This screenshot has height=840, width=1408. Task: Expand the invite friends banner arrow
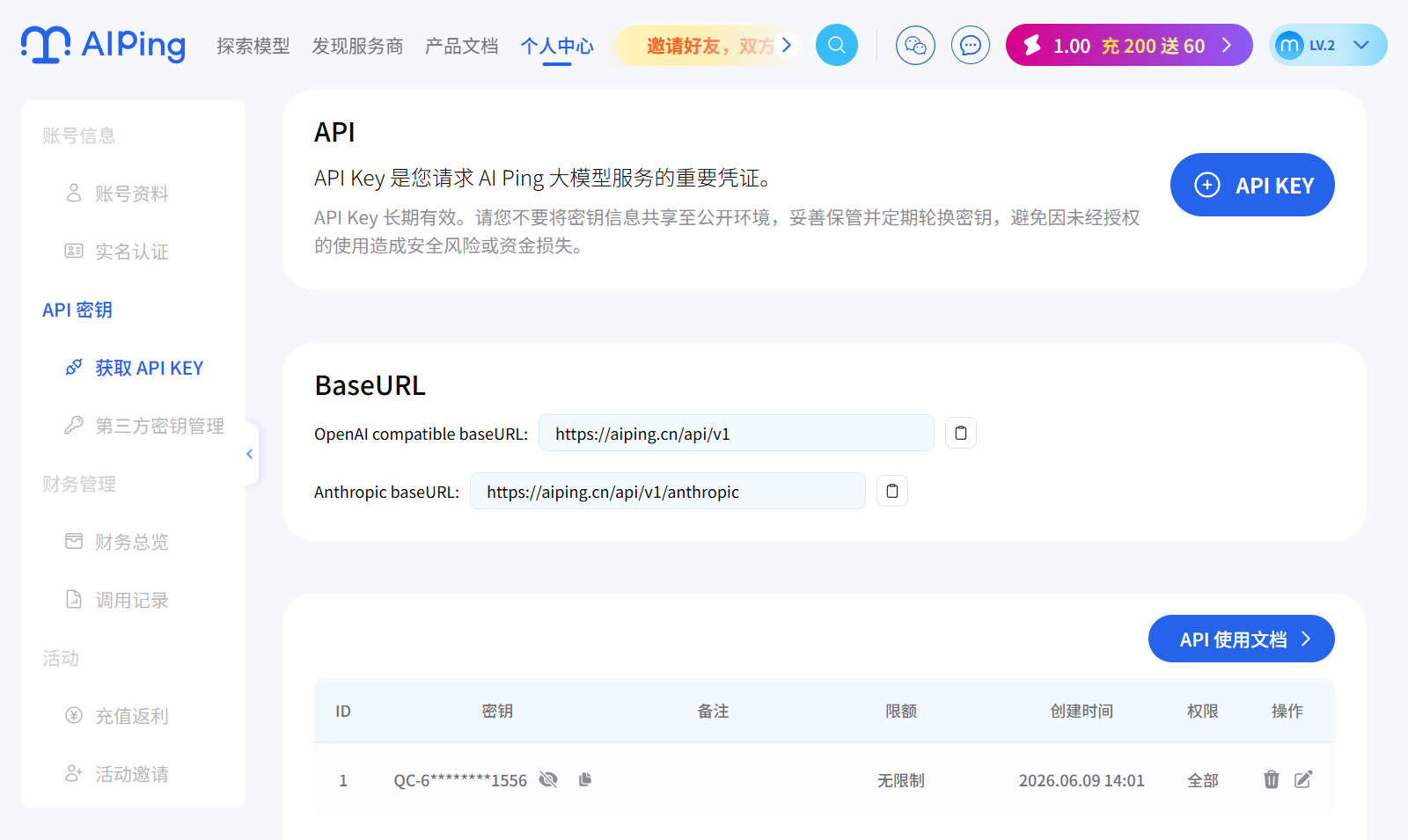(x=787, y=45)
